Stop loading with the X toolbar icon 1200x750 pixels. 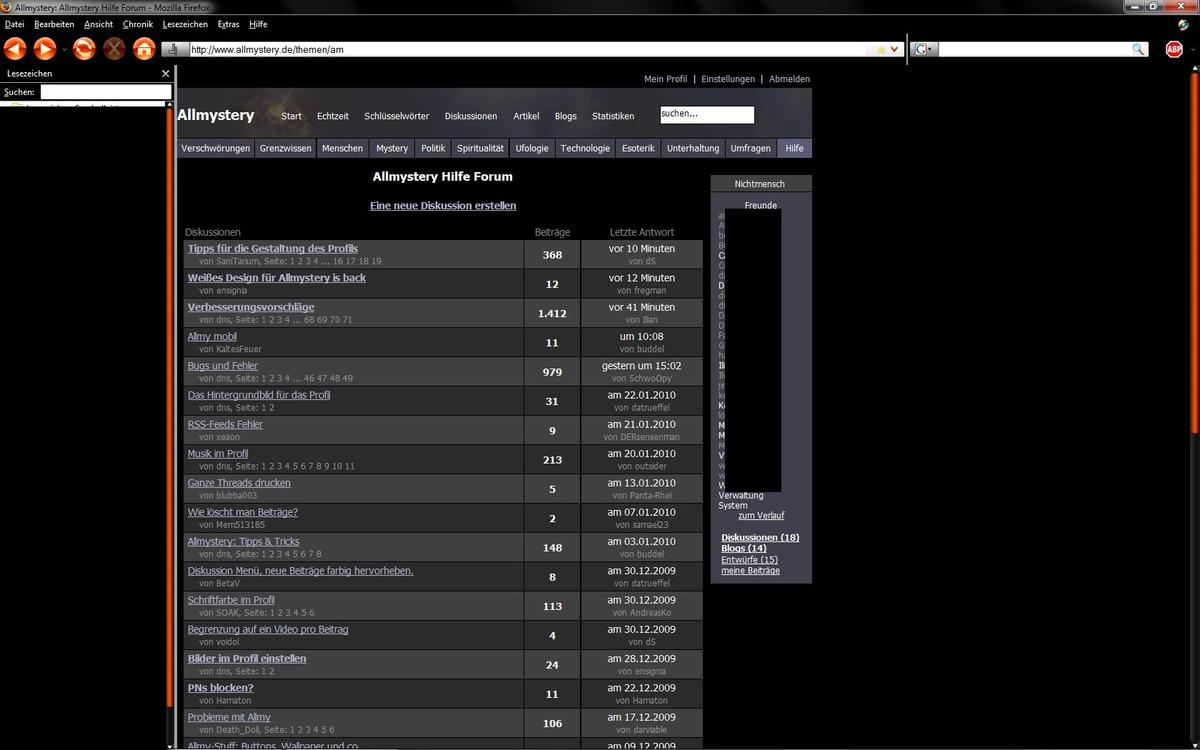pyautogui.click(x=114, y=48)
